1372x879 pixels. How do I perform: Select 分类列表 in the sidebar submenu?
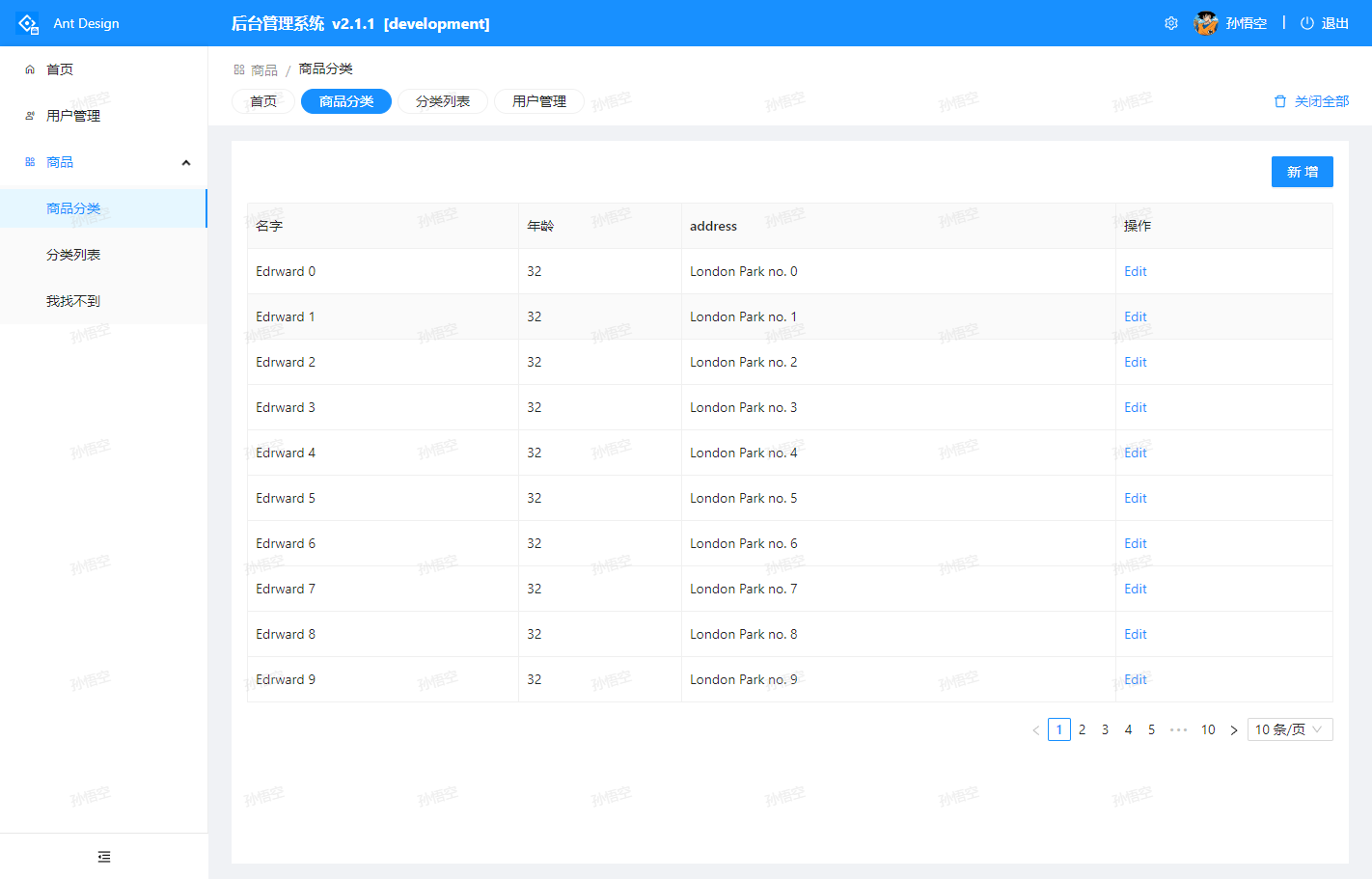click(x=104, y=255)
